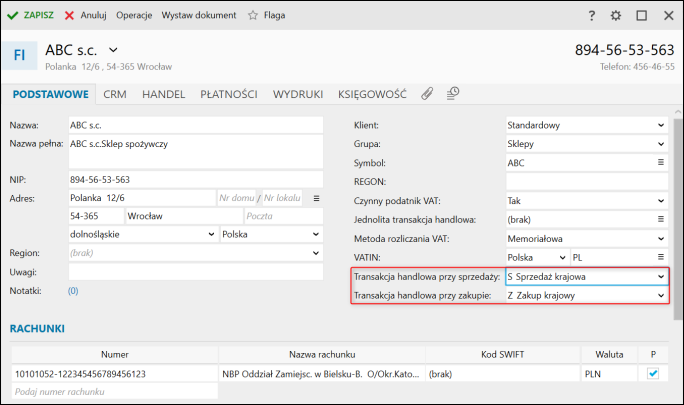
Task: Click the vertical scrollbar thumb
Action: (678, 219)
